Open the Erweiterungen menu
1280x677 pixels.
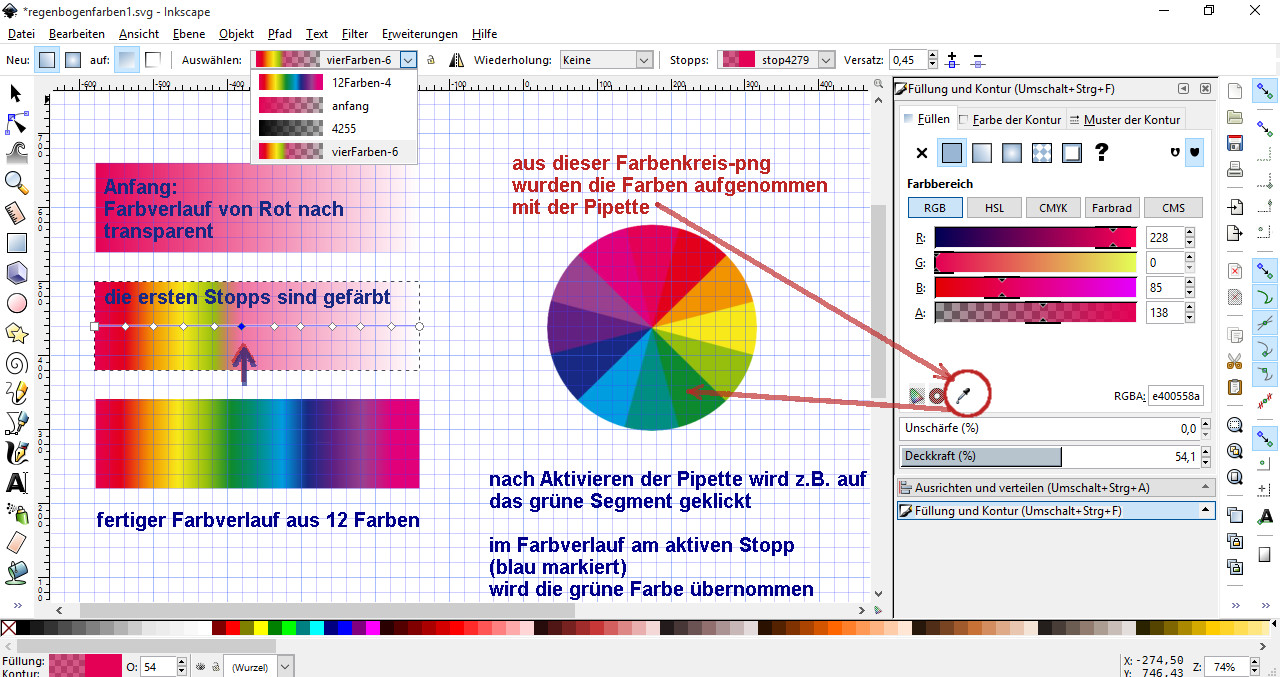[x=420, y=34]
